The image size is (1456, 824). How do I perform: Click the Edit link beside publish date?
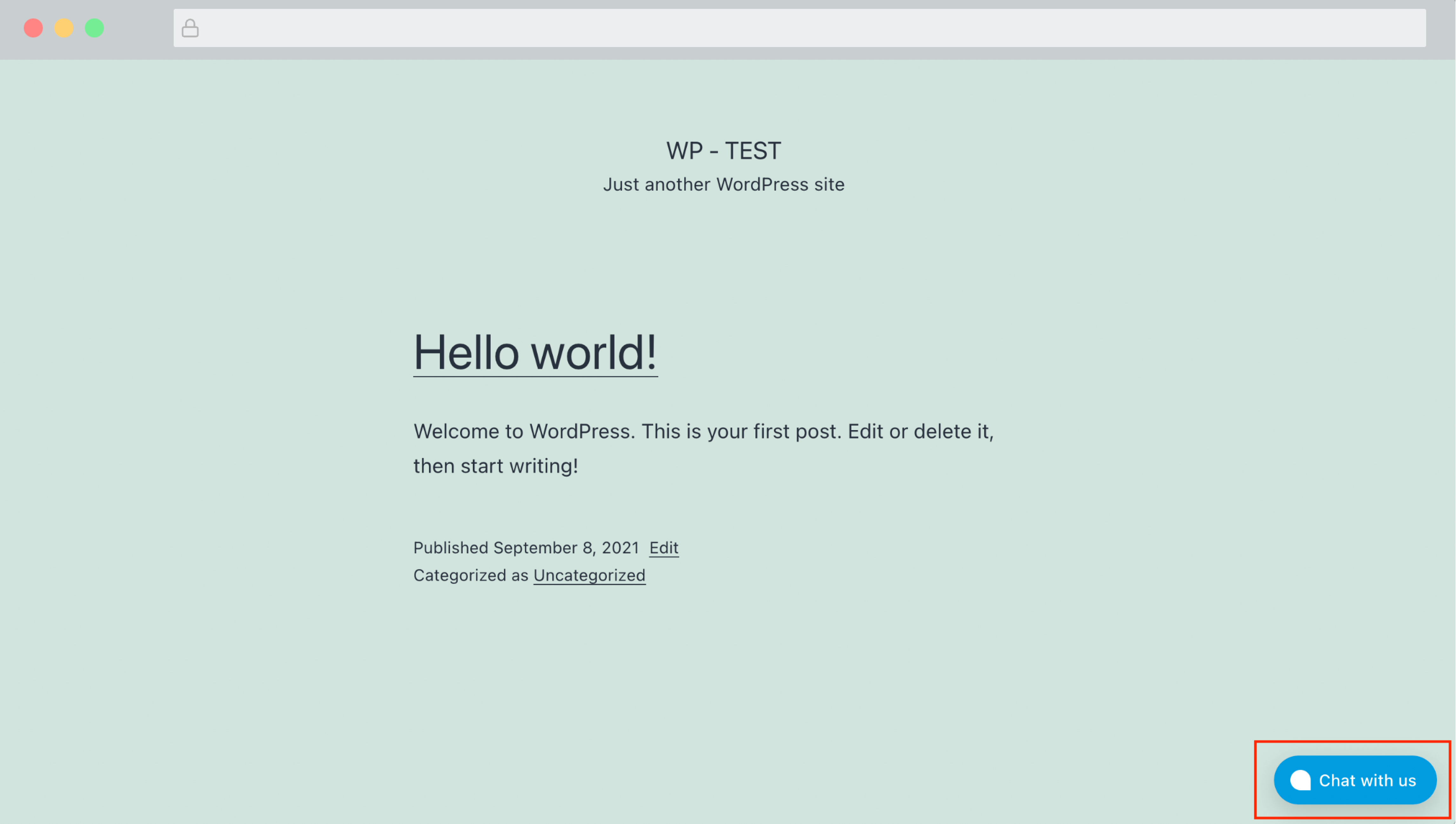(663, 547)
